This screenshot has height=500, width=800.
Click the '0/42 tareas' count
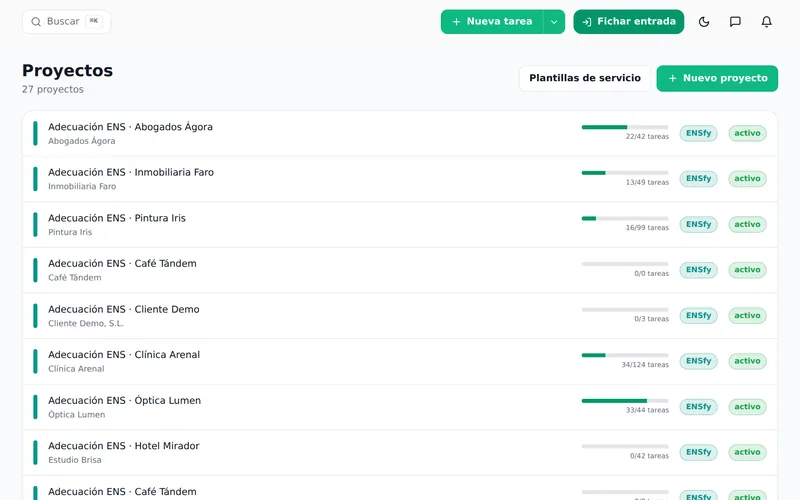(649, 456)
